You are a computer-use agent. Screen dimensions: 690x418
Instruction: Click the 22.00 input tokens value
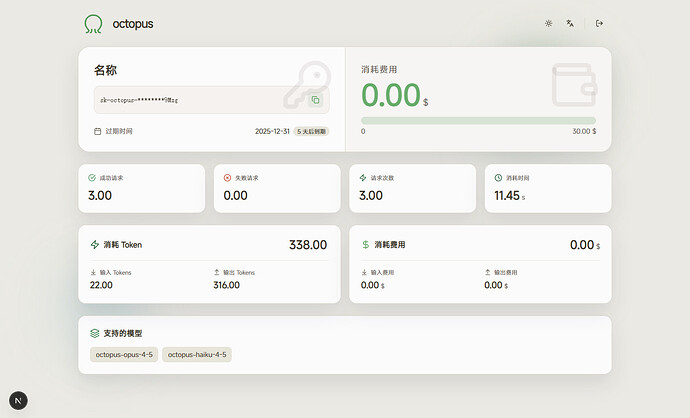coord(101,285)
